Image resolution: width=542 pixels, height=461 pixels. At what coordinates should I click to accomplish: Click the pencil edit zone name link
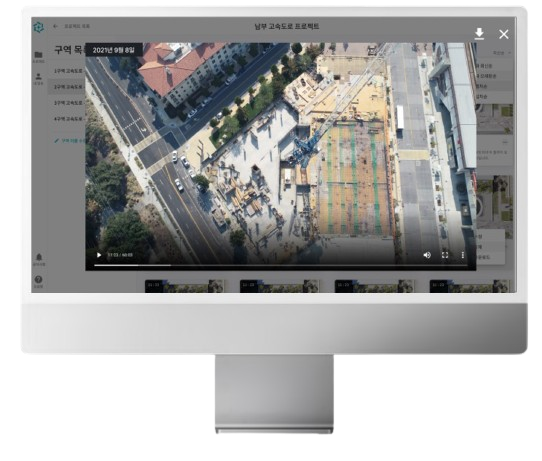70,141
